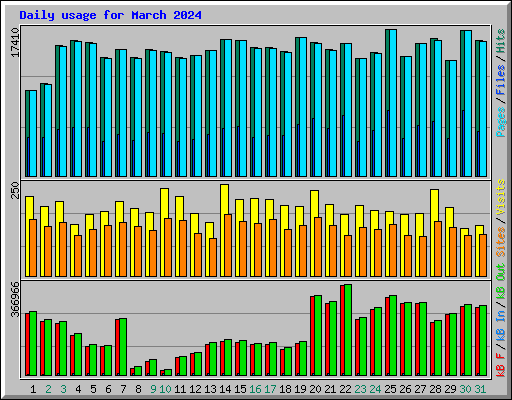Click day 3 on the x-axis
The width and height of the screenshot is (512, 400).
[x=63, y=389]
